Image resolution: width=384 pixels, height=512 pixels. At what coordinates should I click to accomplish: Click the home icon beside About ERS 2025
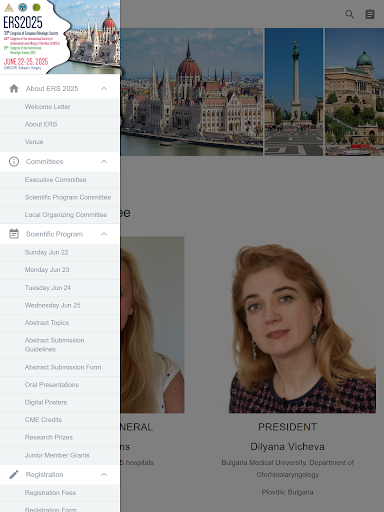point(14,88)
